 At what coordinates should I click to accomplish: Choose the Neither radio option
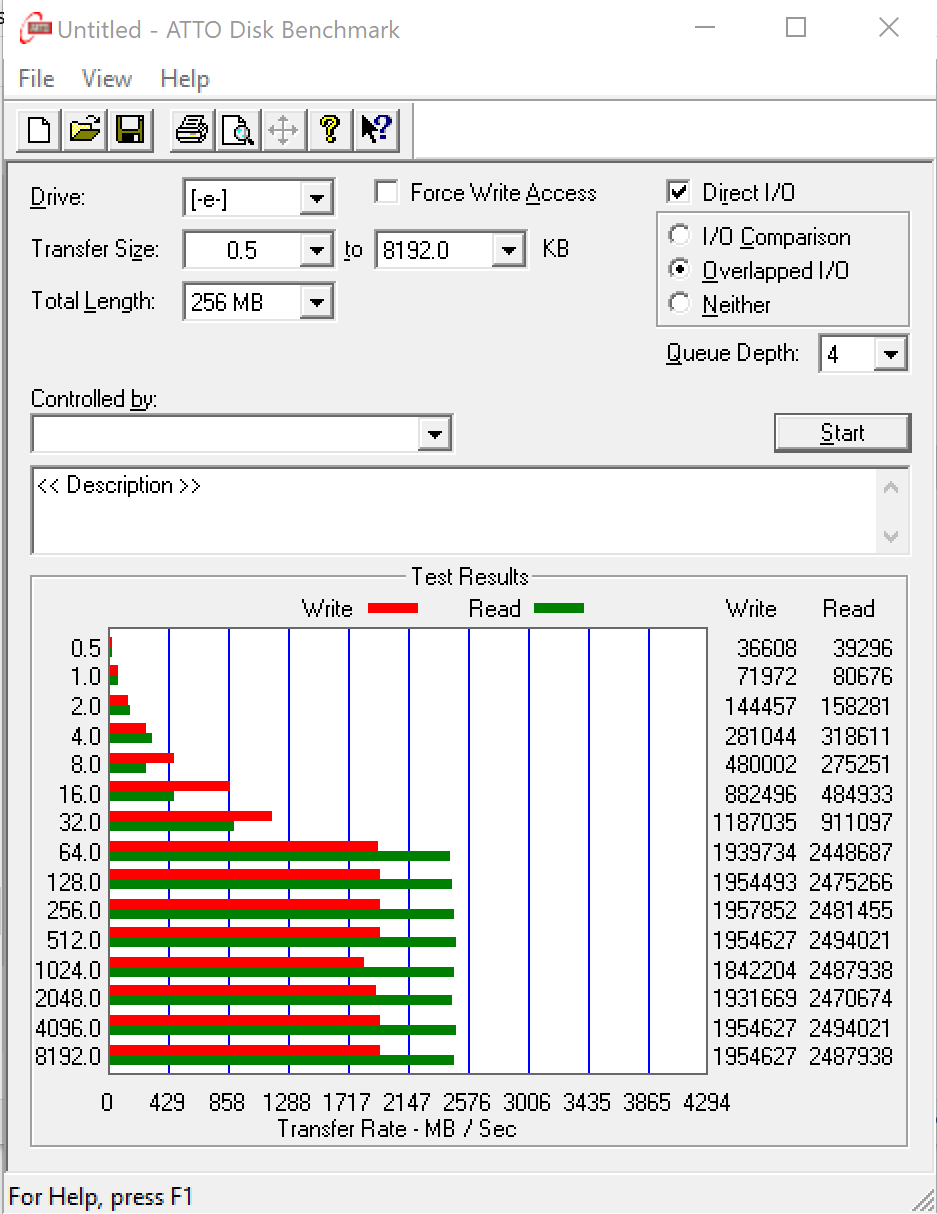coord(680,304)
